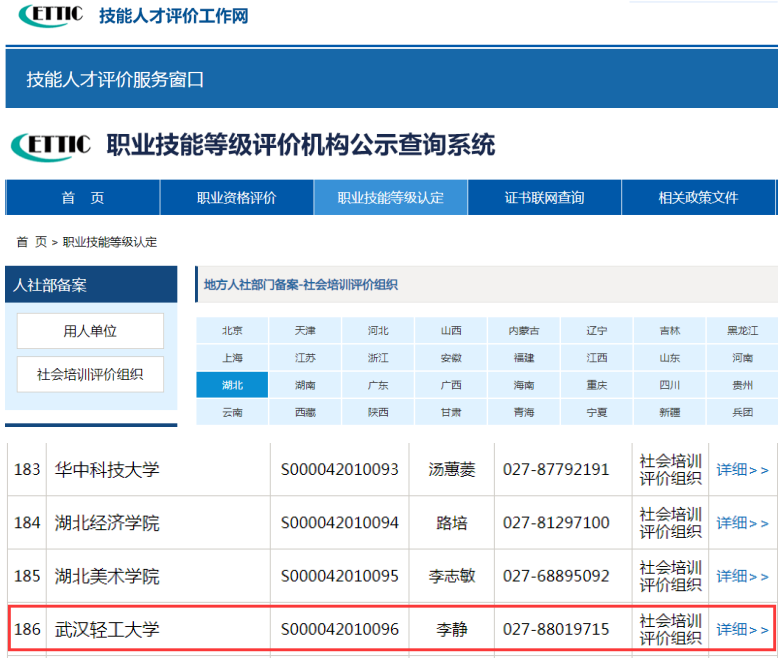This screenshot has width=778, height=658.
Task: Choose 陕西 province filter
Action: [378, 412]
